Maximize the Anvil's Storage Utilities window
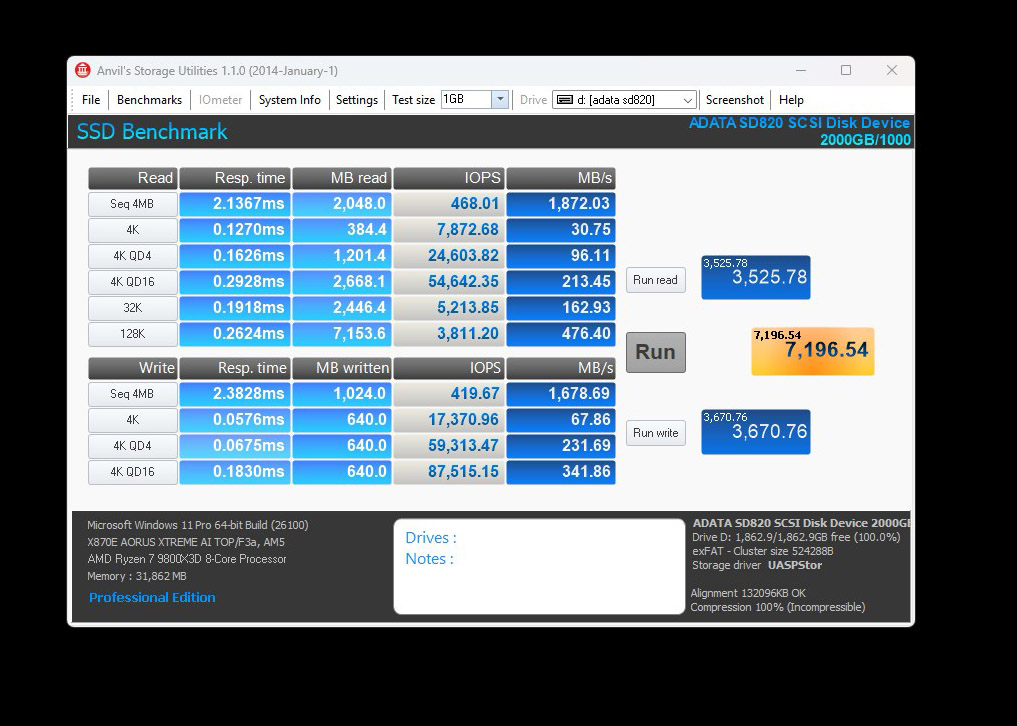 [846, 70]
